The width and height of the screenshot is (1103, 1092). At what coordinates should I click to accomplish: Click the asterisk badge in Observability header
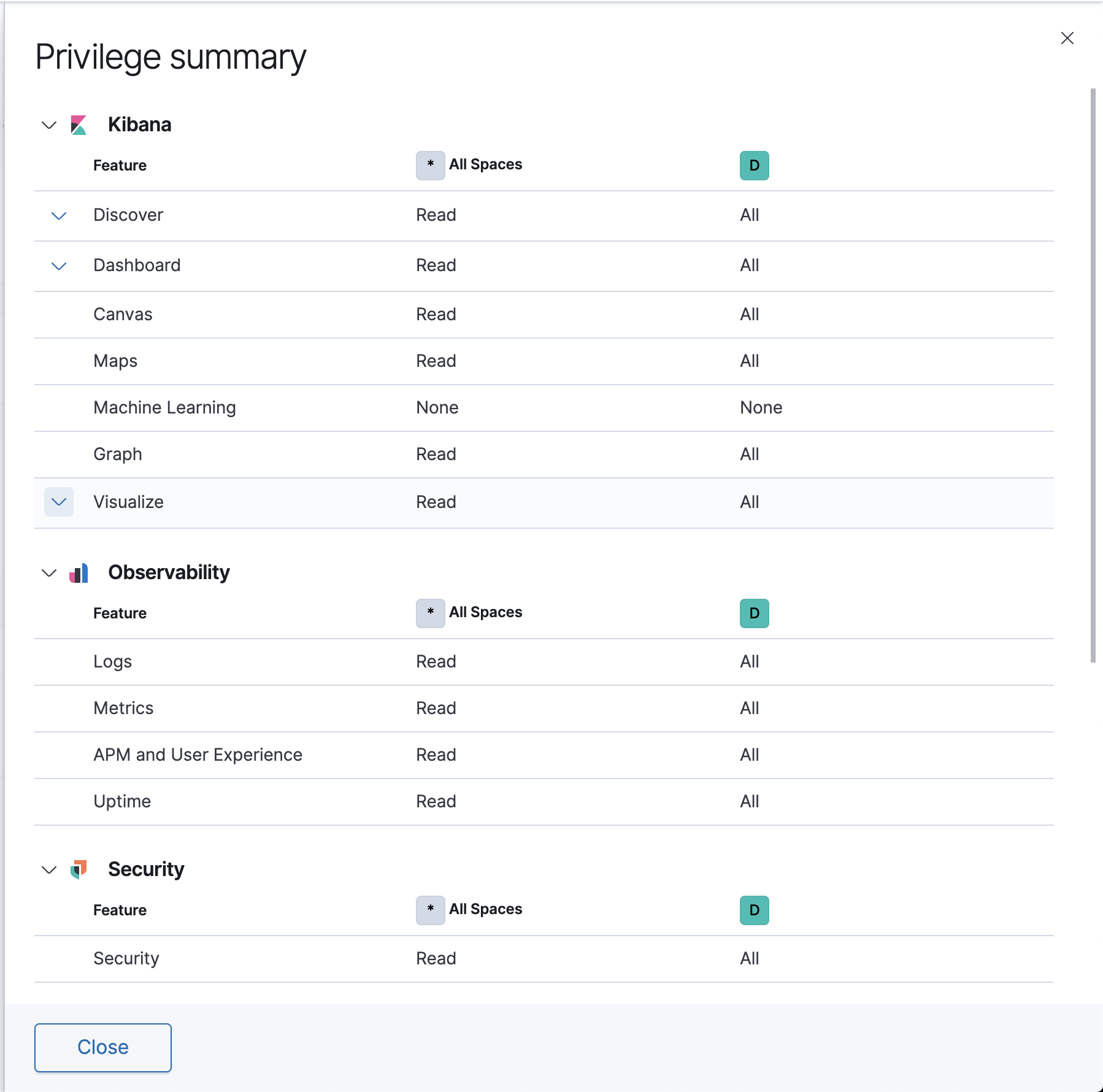[x=431, y=613]
